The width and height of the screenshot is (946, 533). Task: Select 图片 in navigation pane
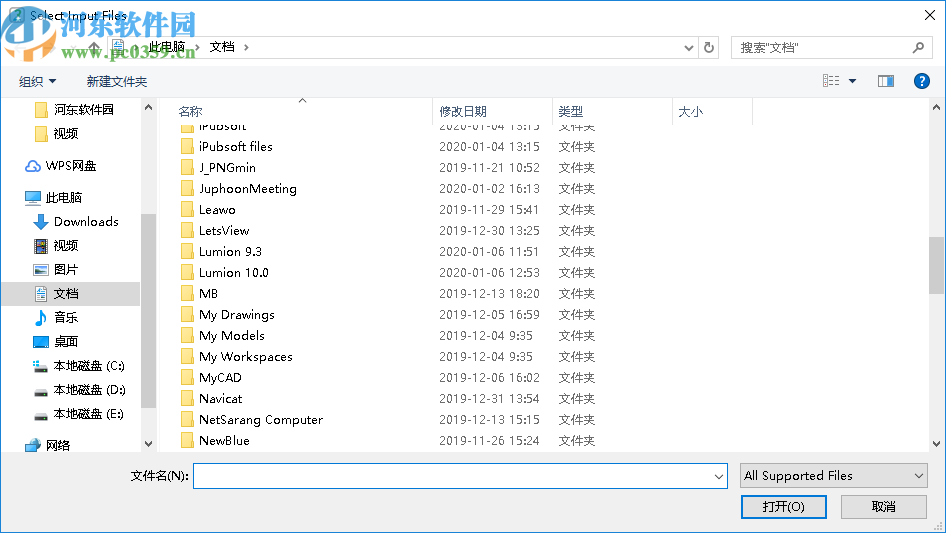tap(56, 269)
